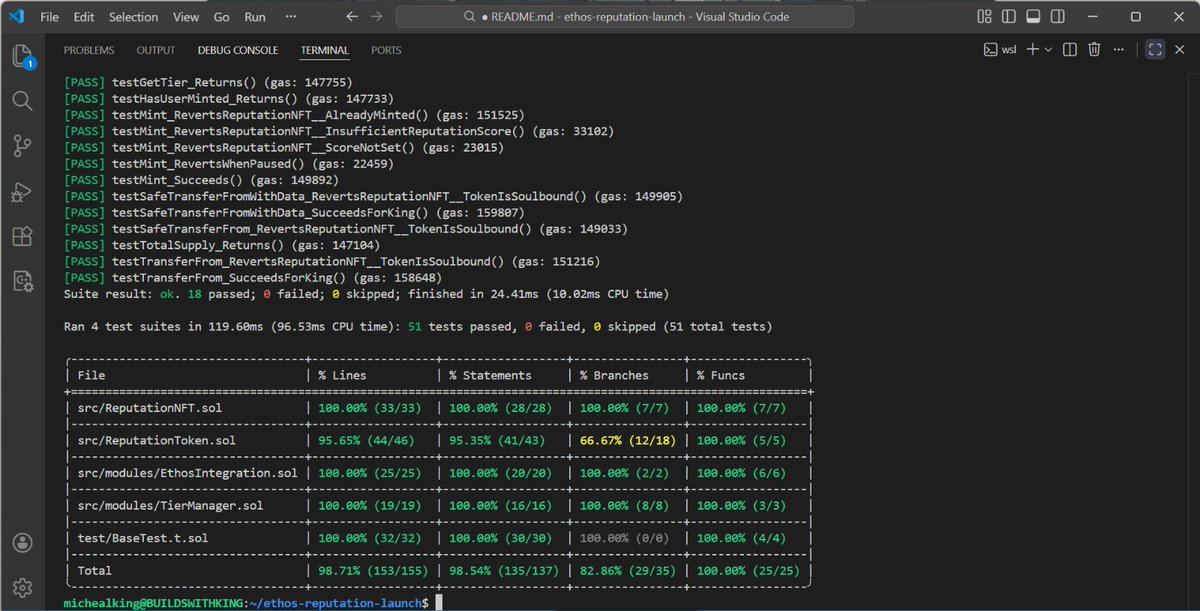Image resolution: width=1200 pixels, height=611 pixels.
Task: Open the Source Control view
Action: (x=22, y=146)
